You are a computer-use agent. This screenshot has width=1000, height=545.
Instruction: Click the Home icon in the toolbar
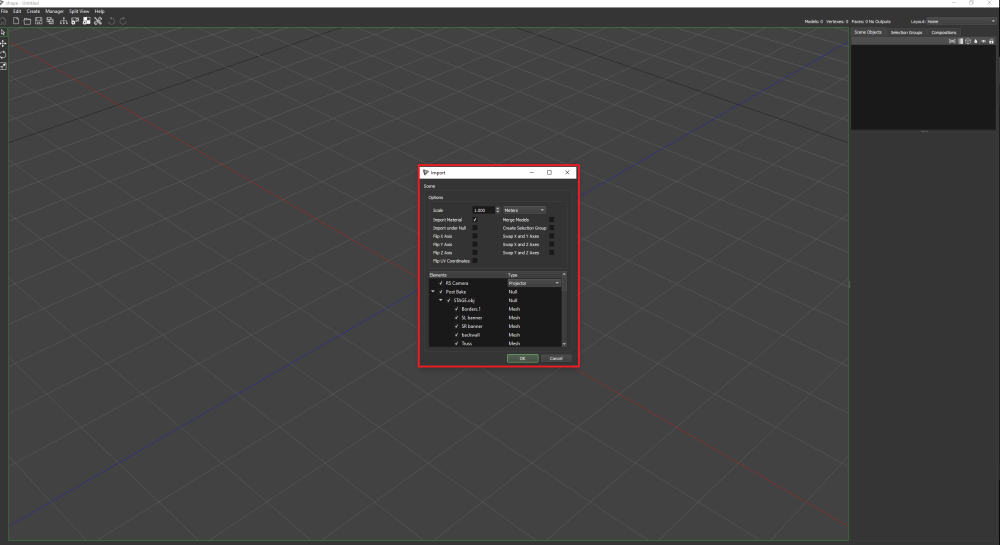(4, 21)
